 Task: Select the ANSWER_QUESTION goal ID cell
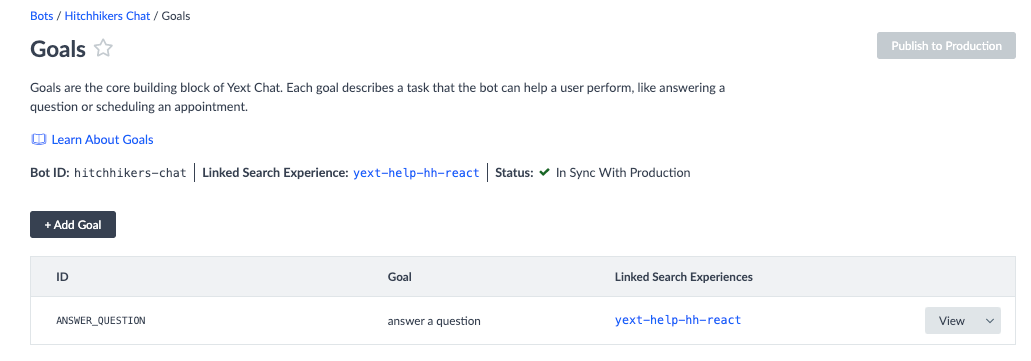coord(101,321)
